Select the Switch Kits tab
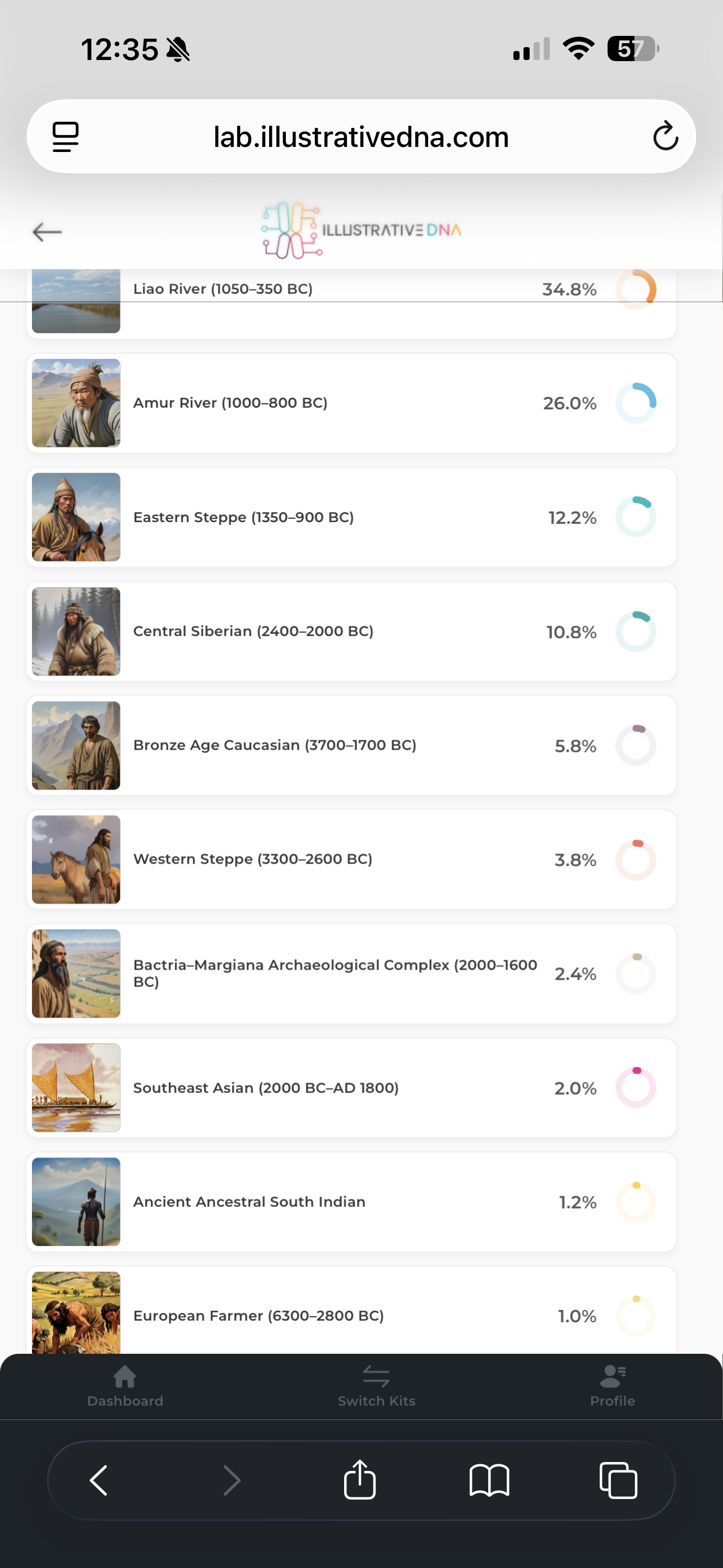This screenshot has height=1568, width=723. [376, 1386]
